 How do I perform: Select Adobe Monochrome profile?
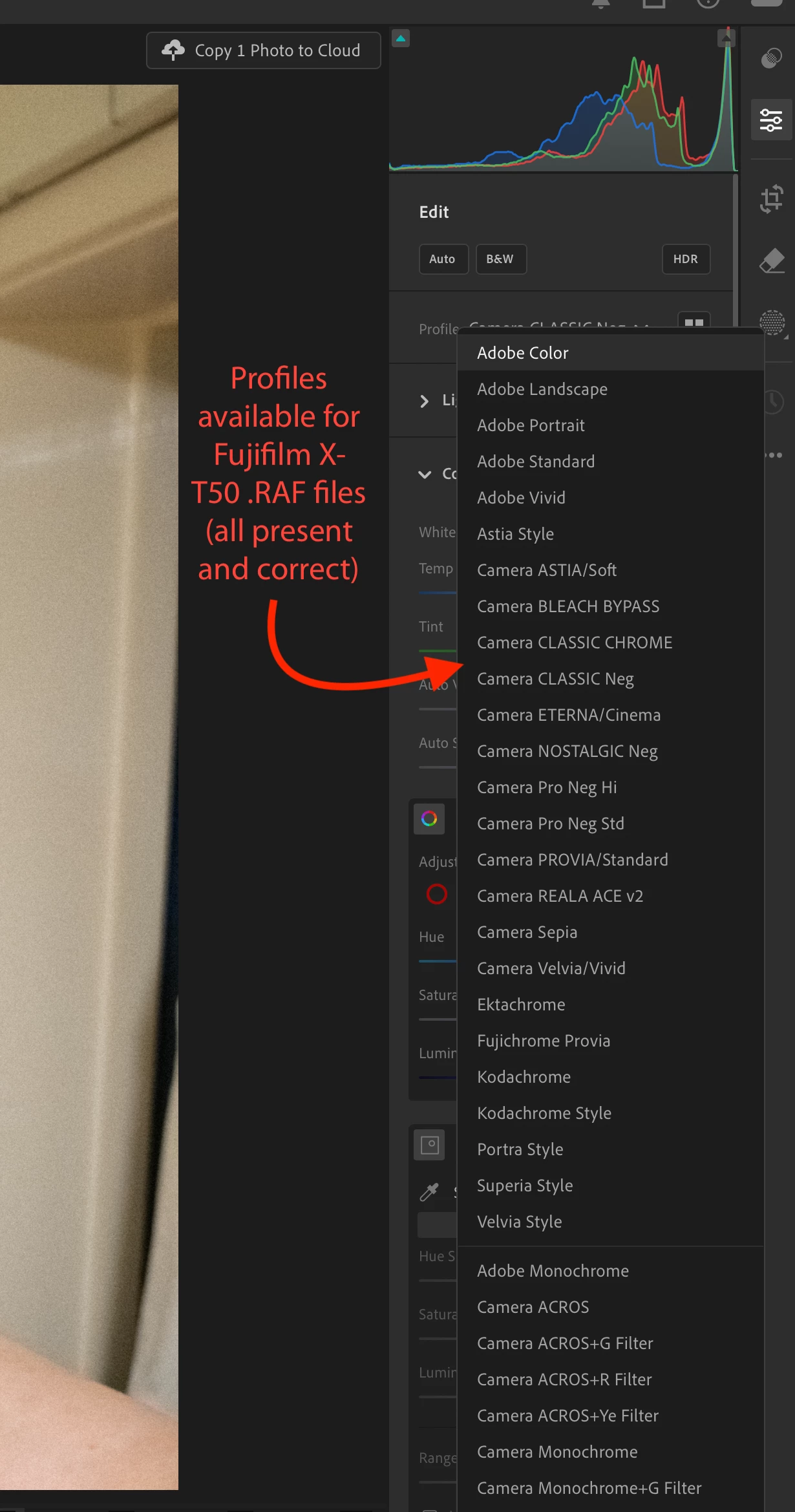click(x=611, y=1271)
